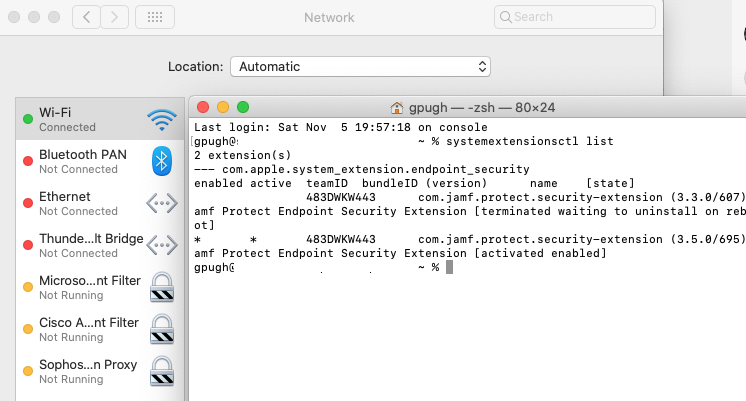Go back with the left chevron button
The height and width of the screenshot is (401, 746).
pos(86,18)
